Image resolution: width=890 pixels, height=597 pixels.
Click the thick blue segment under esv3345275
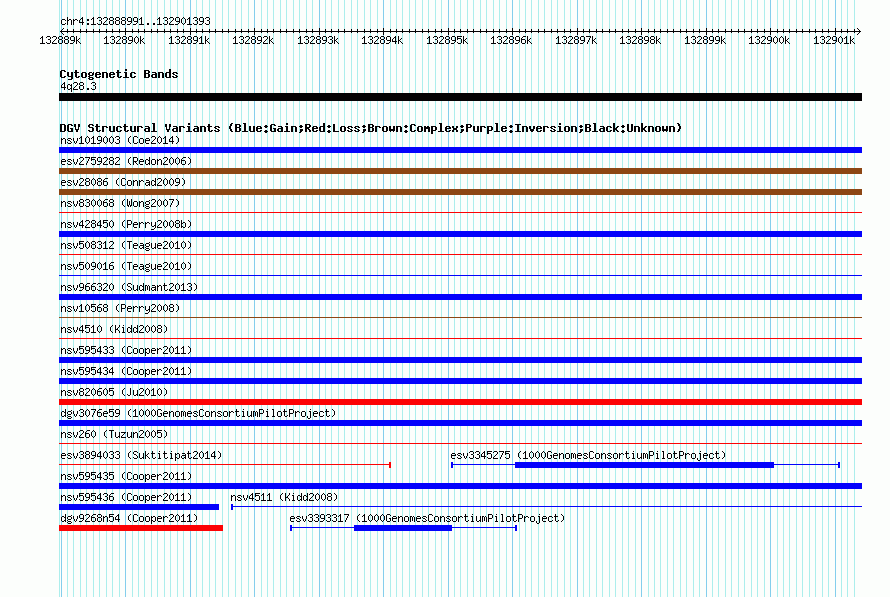pyautogui.click(x=644, y=465)
